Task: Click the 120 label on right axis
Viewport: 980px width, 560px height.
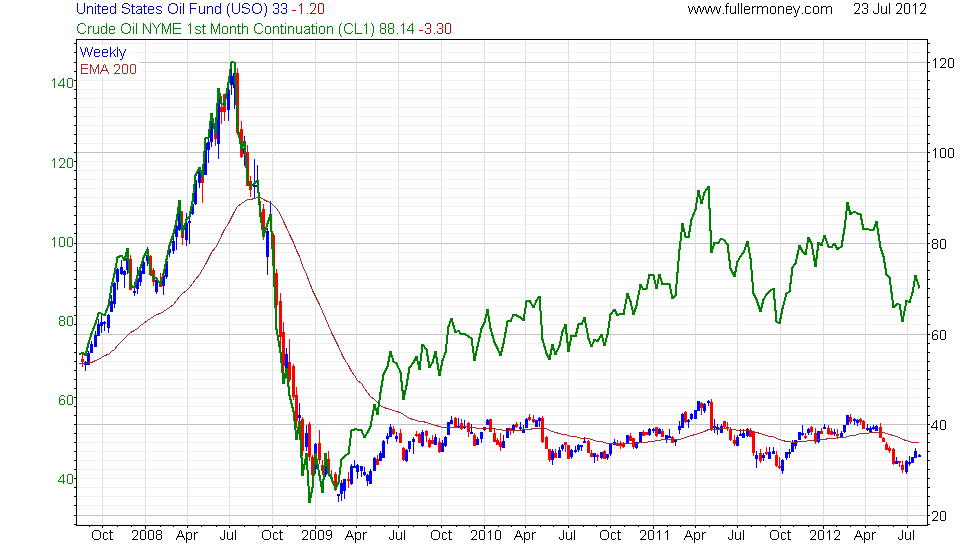Action: click(x=942, y=63)
